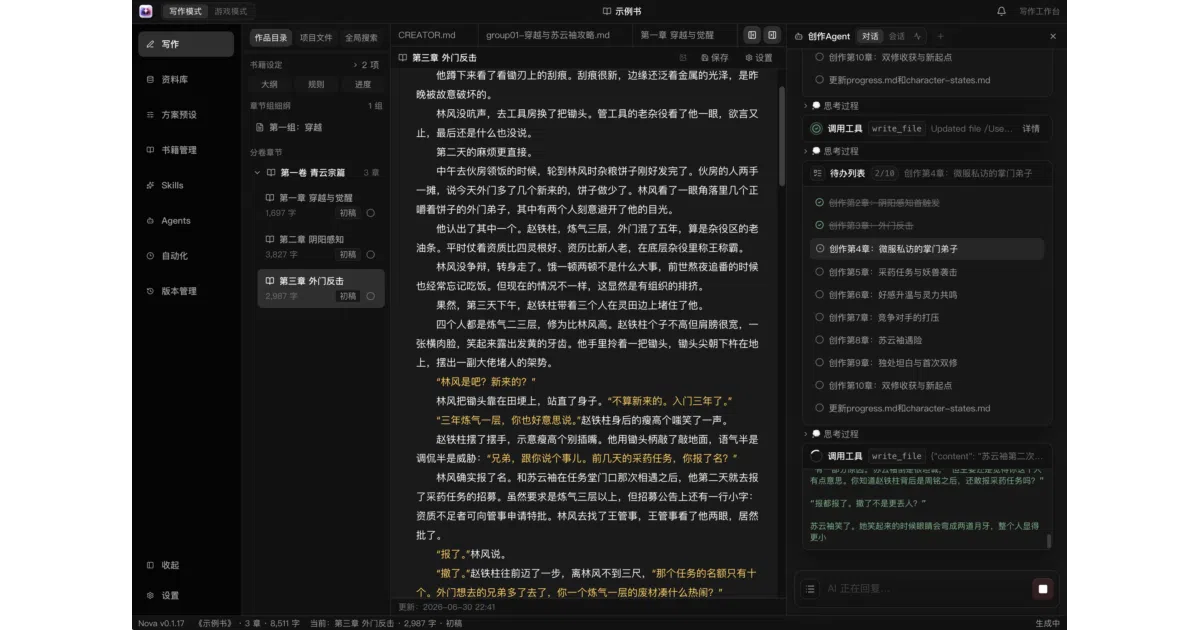Image resolution: width=1200 pixels, height=630 pixels.
Task: Click 详情 next to write_file tool call
Action: tap(1030, 128)
